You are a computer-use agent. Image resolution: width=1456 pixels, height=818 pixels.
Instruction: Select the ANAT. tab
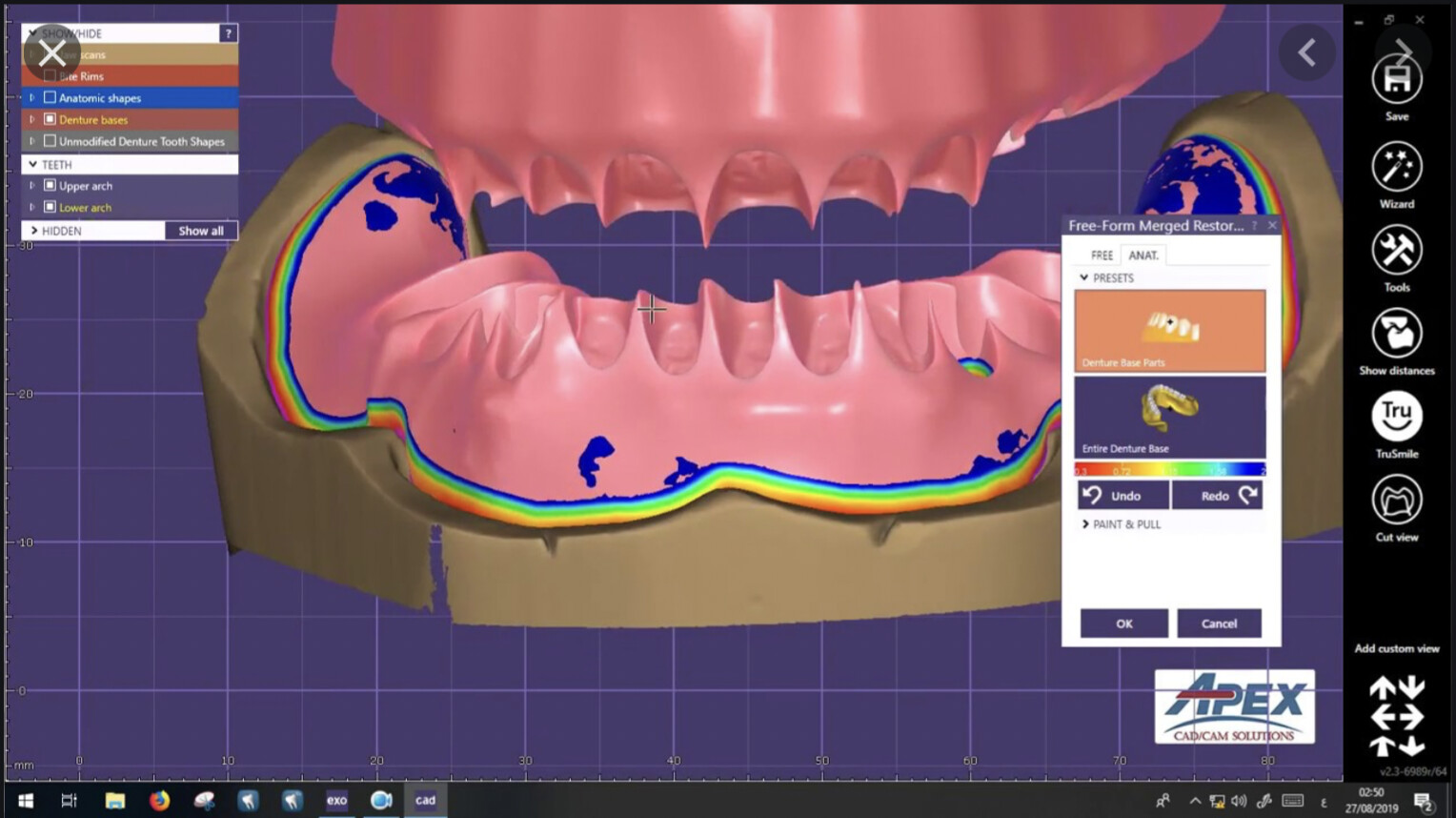1143,256
